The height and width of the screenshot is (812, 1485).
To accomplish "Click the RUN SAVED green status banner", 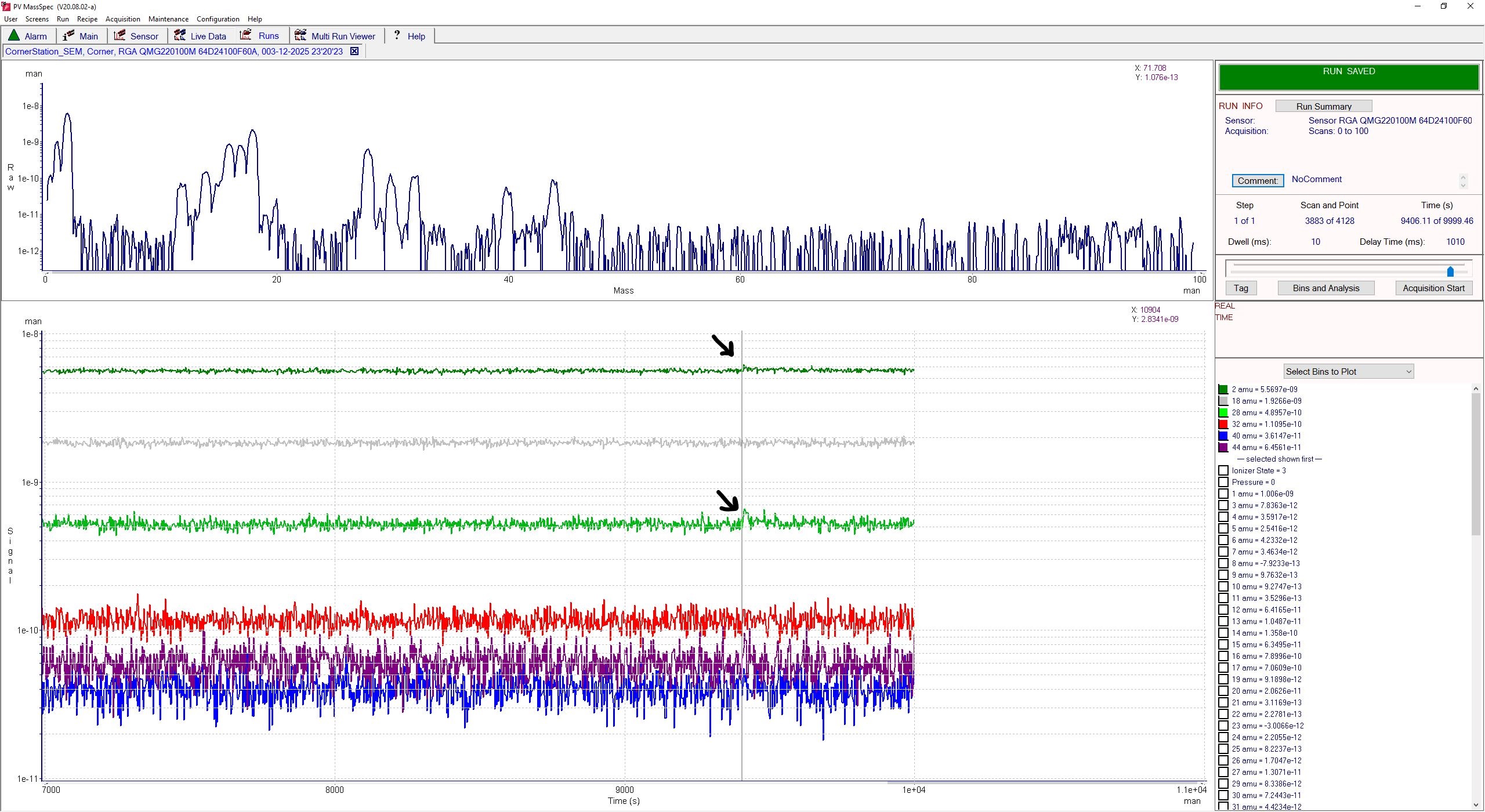I will (x=1349, y=77).
